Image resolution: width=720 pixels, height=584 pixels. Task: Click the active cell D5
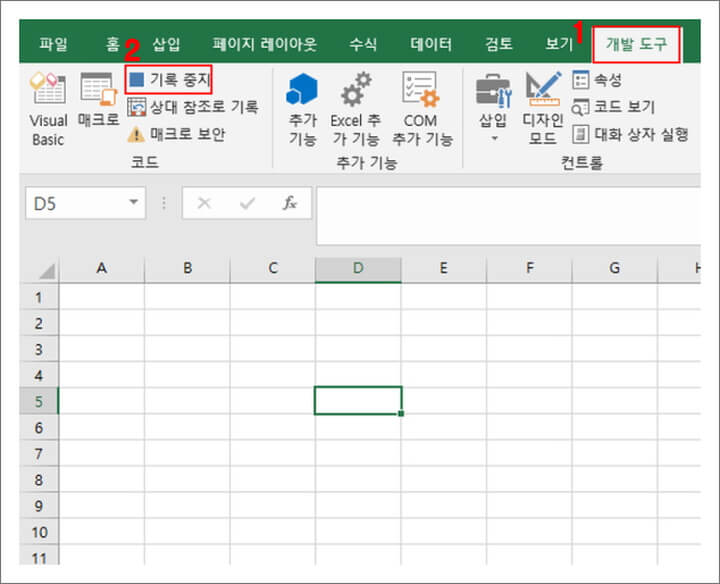click(358, 401)
